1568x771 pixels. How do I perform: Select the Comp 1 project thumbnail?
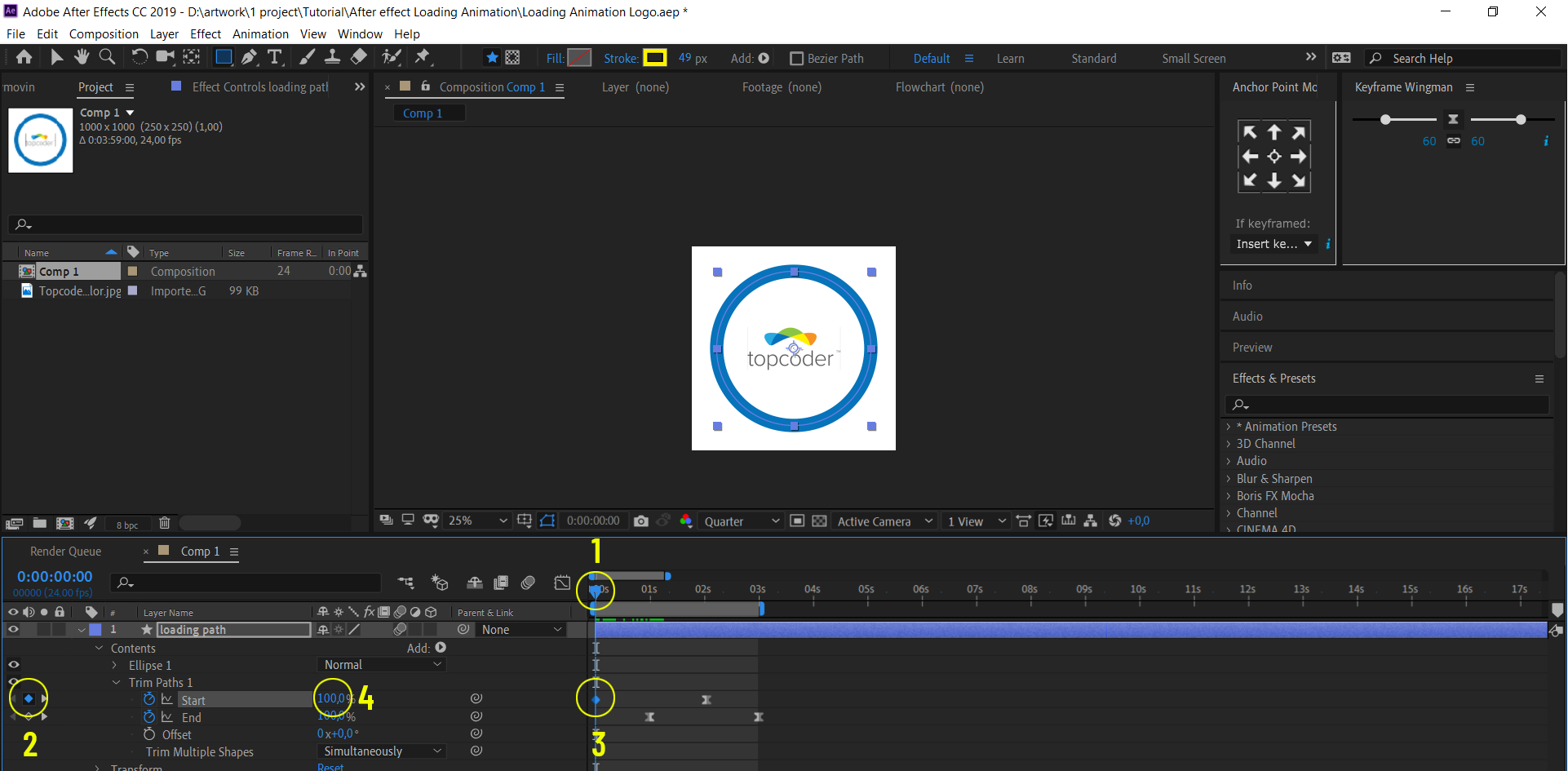click(41, 140)
